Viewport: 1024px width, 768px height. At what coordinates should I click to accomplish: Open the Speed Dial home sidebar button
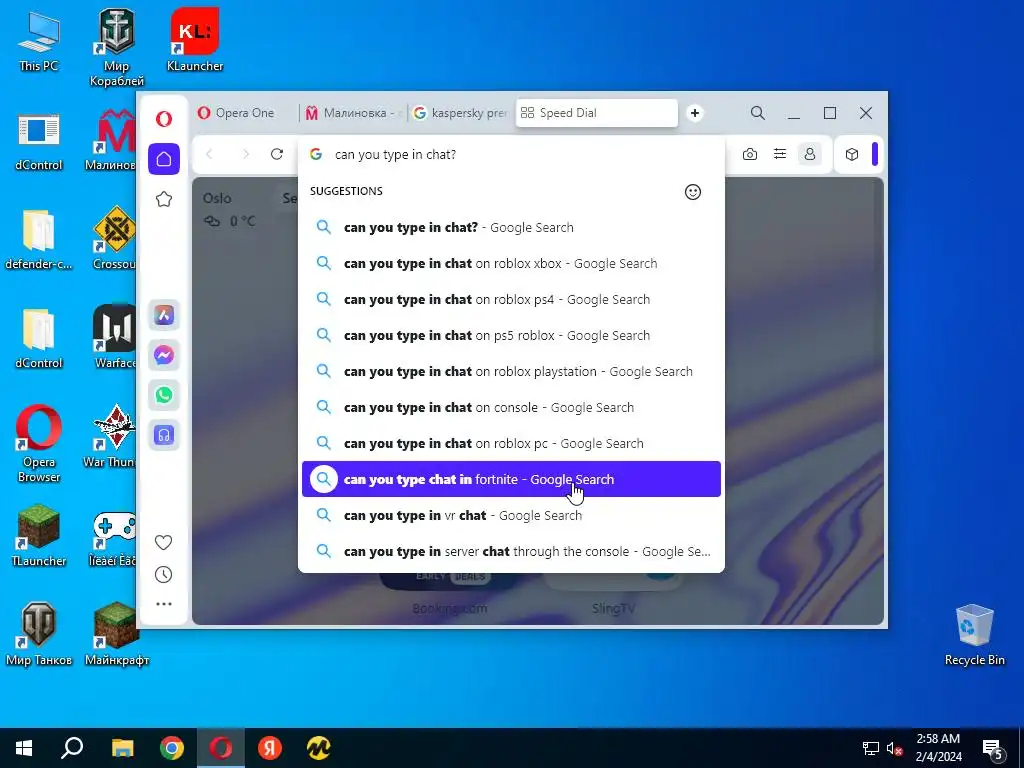click(x=164, y=159)
